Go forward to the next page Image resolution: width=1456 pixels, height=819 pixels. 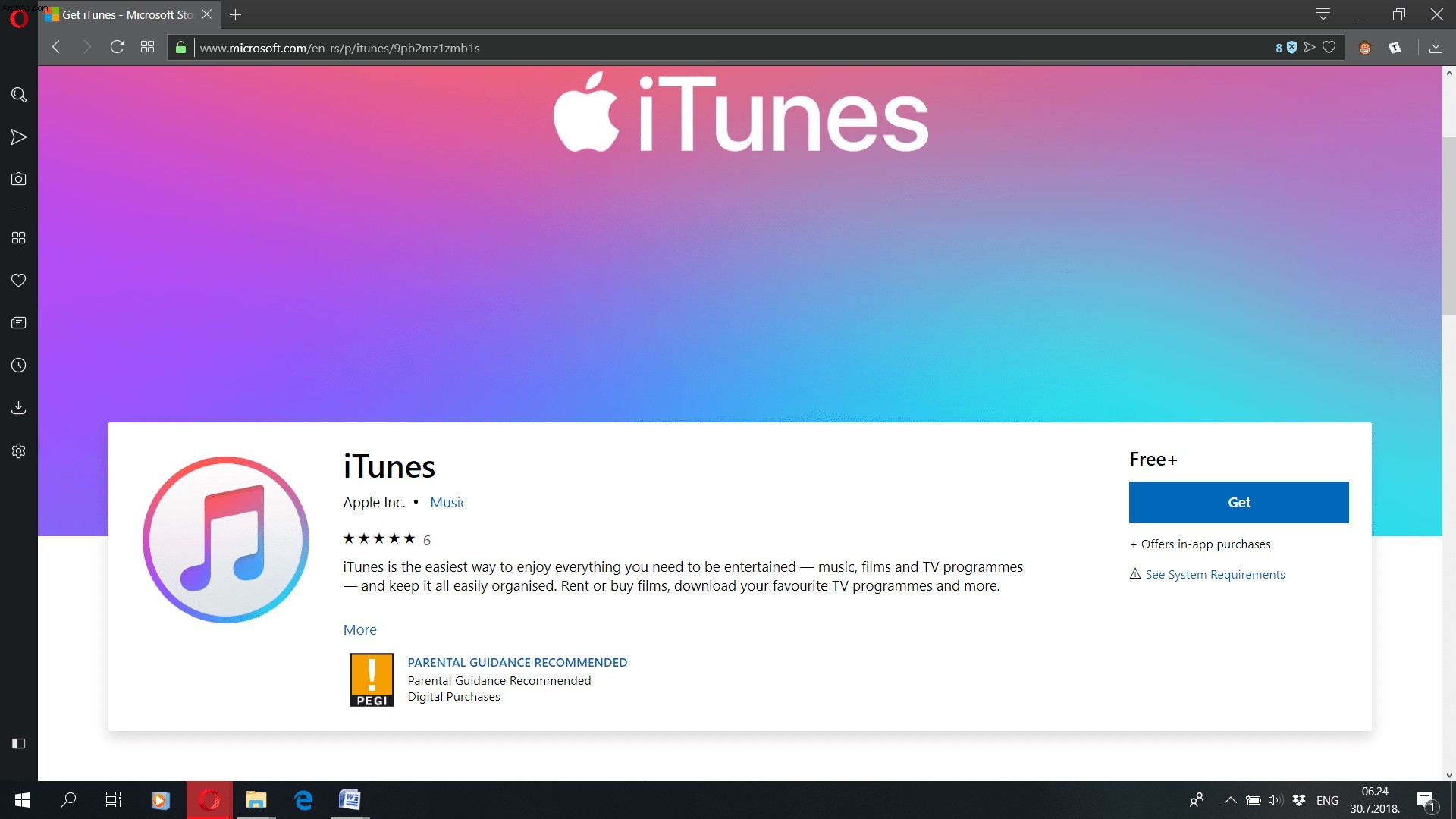click(x=86, y=47)
